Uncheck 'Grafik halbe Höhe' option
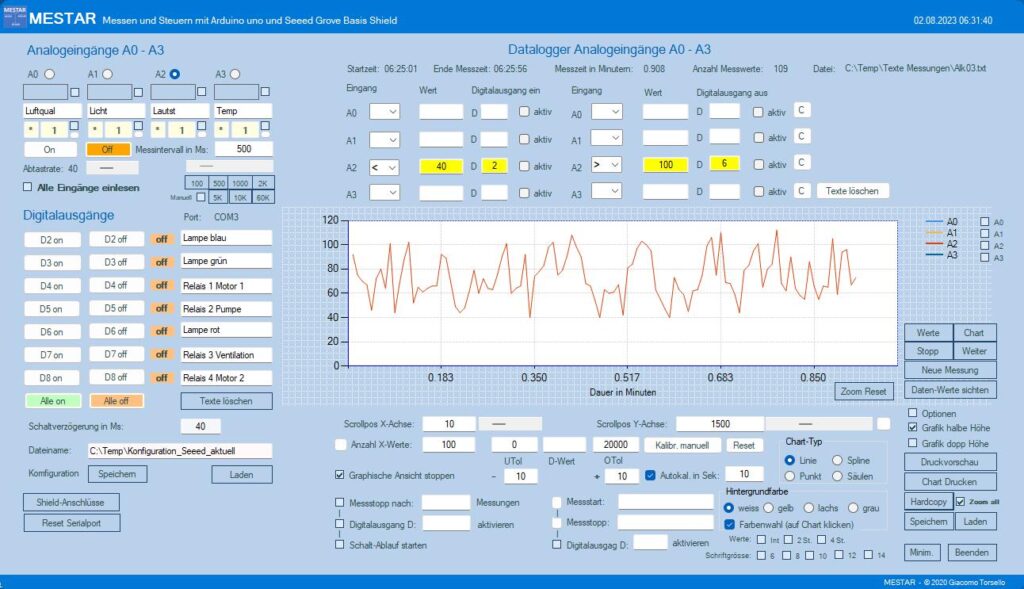Viewport: 1024px width, 589px height. pyautogui.click(x=912, y=427)
